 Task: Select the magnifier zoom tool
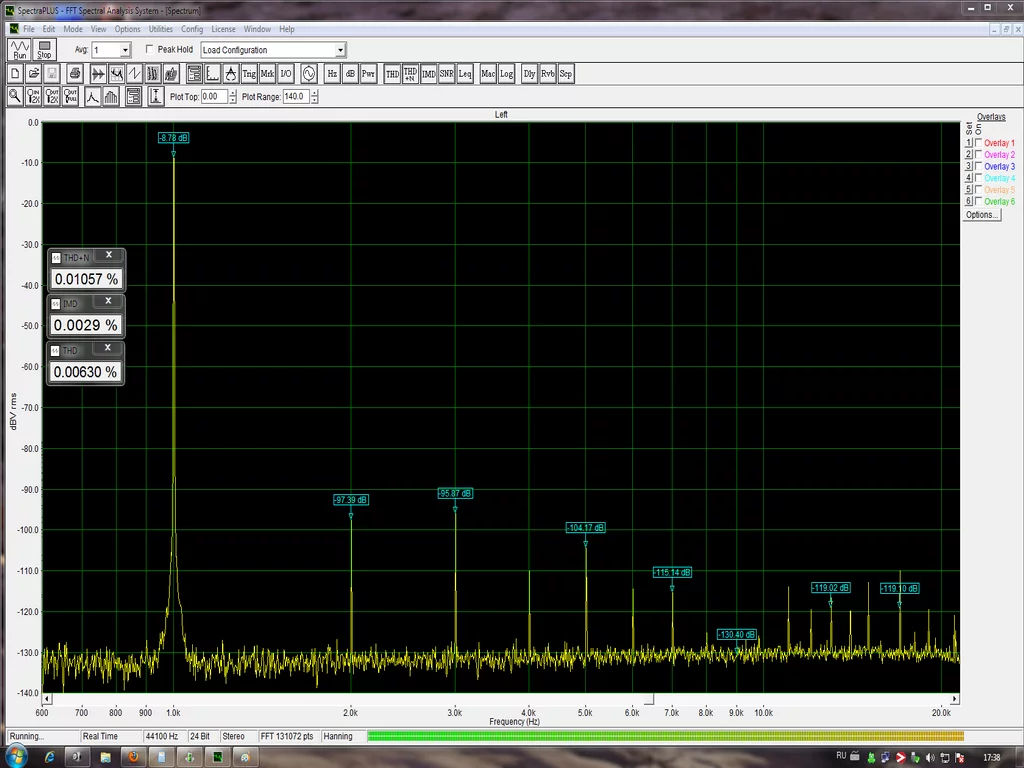point(15,96)
